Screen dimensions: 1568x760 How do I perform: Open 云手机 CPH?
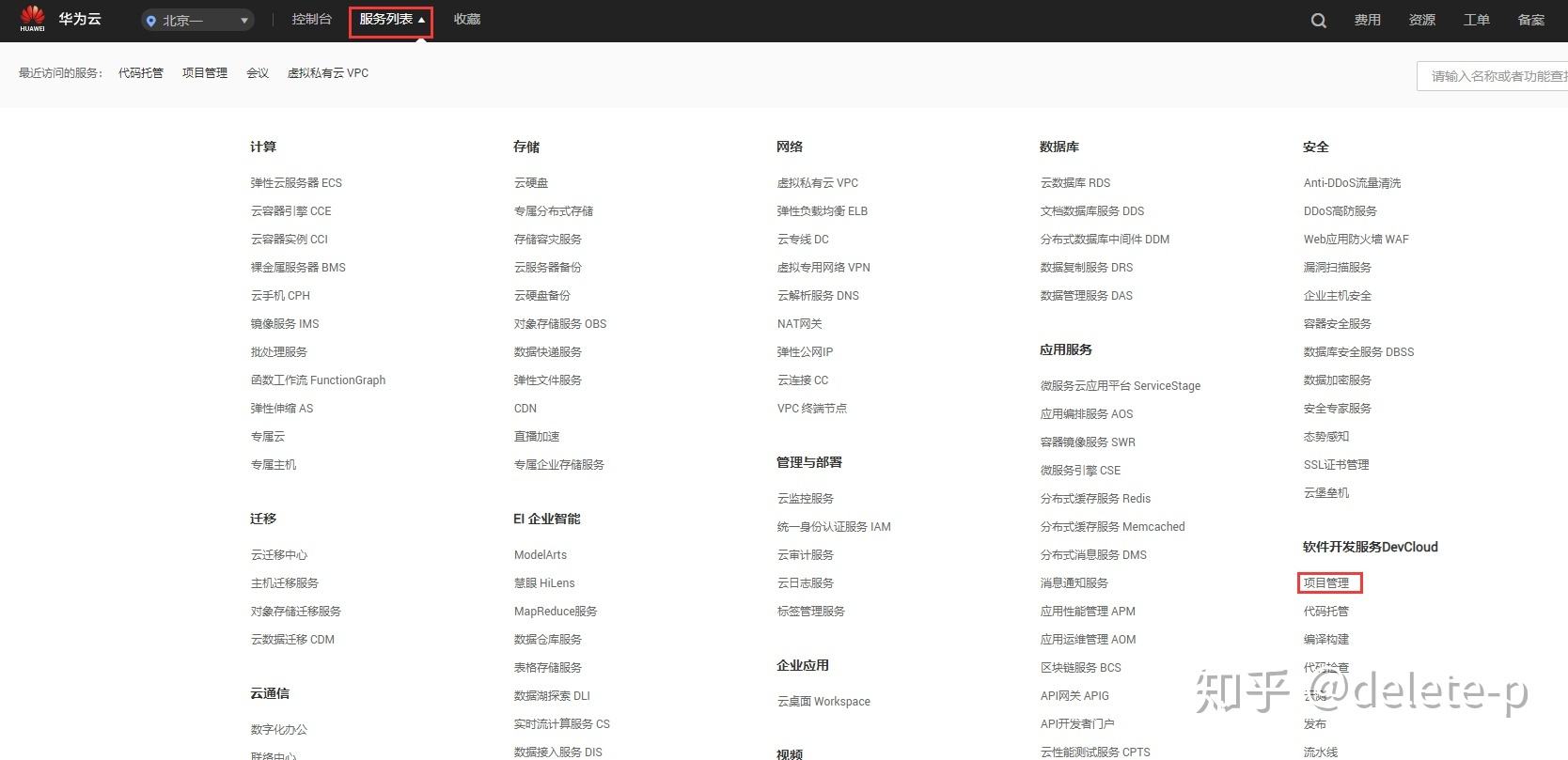coord(280,296)
